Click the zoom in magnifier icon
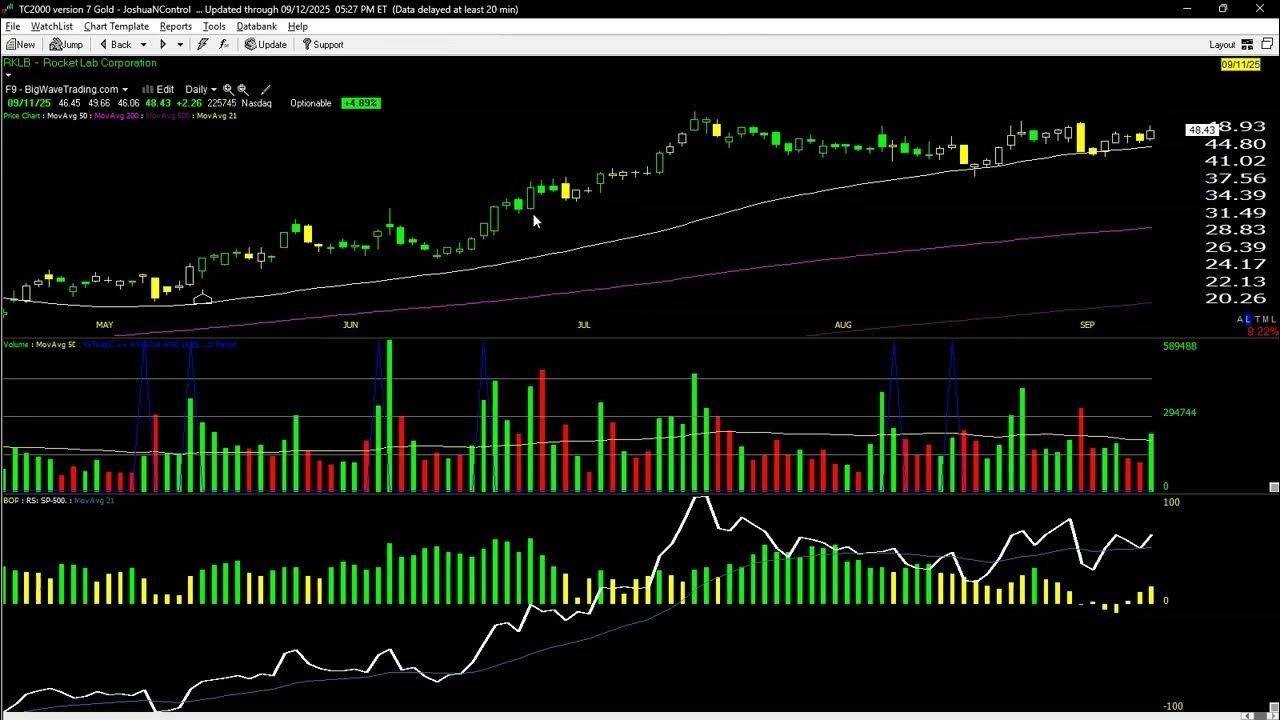This screenshot has height=720, width=1280. point(228,89)
